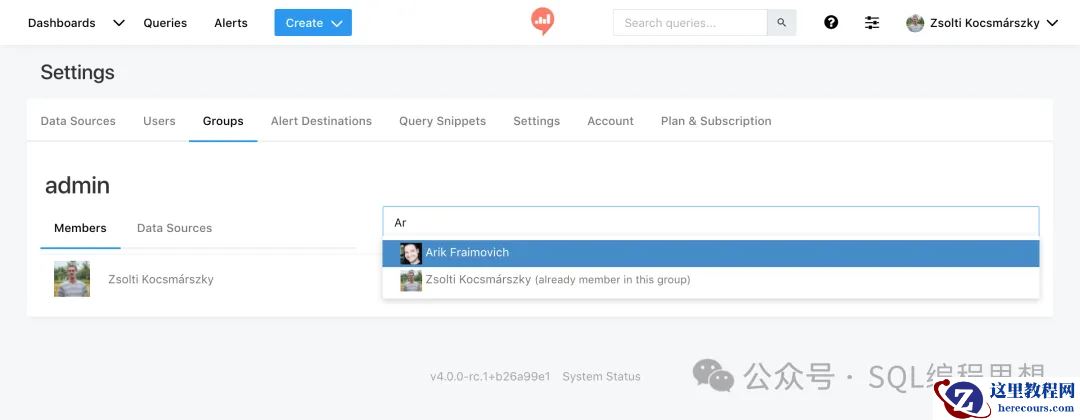Open the Create dropdown button
This screenshot has height=420, width=1080.
313,23
